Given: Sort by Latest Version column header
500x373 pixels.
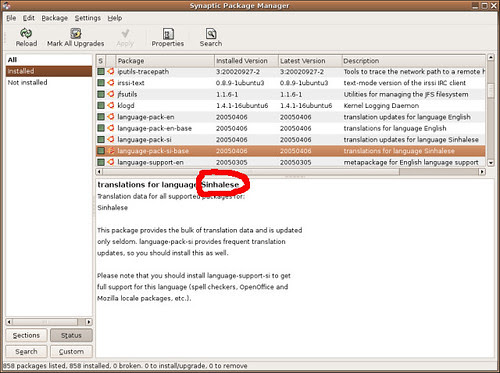Looking at the screenshot, I should [x=310, y=61].
